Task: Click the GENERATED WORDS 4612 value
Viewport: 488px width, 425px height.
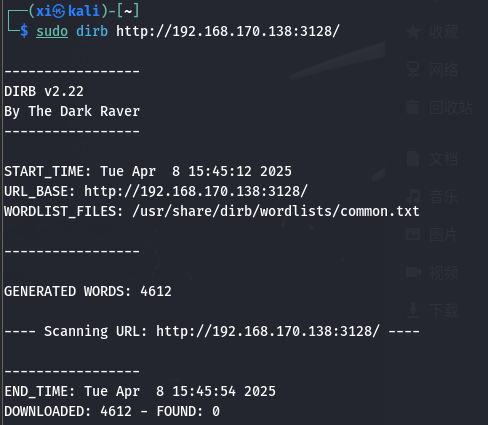Action: [x=156, y=291]
